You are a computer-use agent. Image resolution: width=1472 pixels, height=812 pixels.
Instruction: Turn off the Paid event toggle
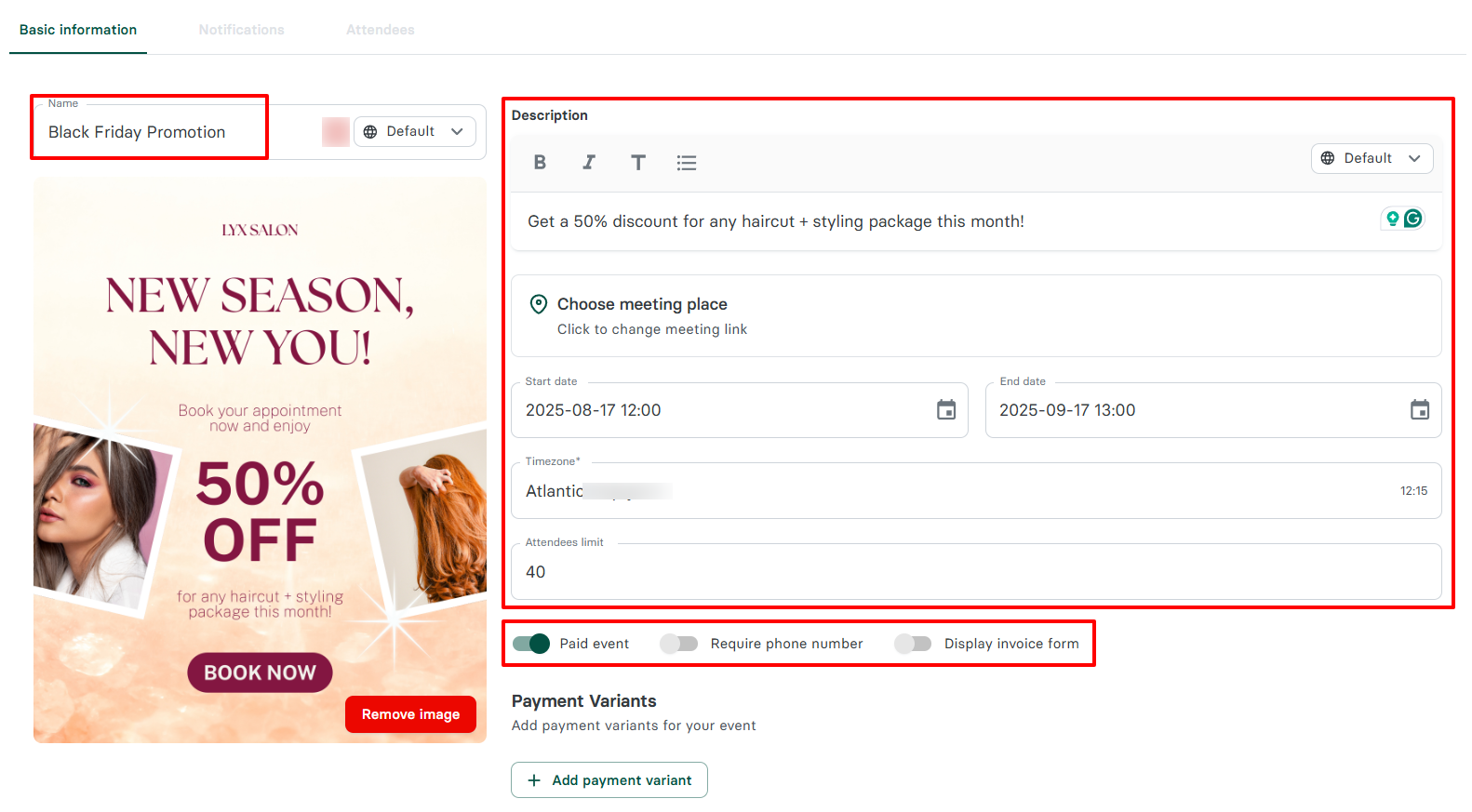(531, 644)
